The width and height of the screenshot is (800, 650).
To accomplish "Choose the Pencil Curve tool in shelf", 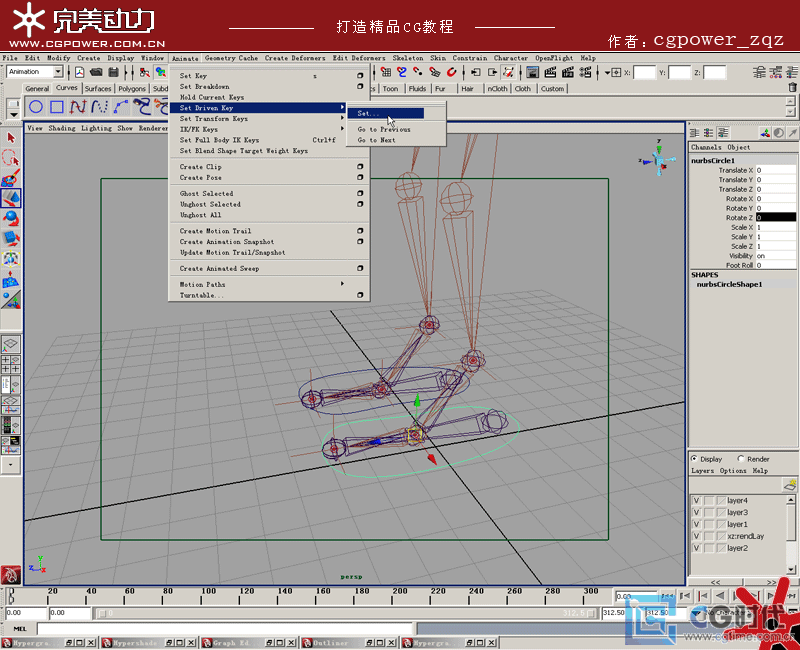I will tap(99, 107).
